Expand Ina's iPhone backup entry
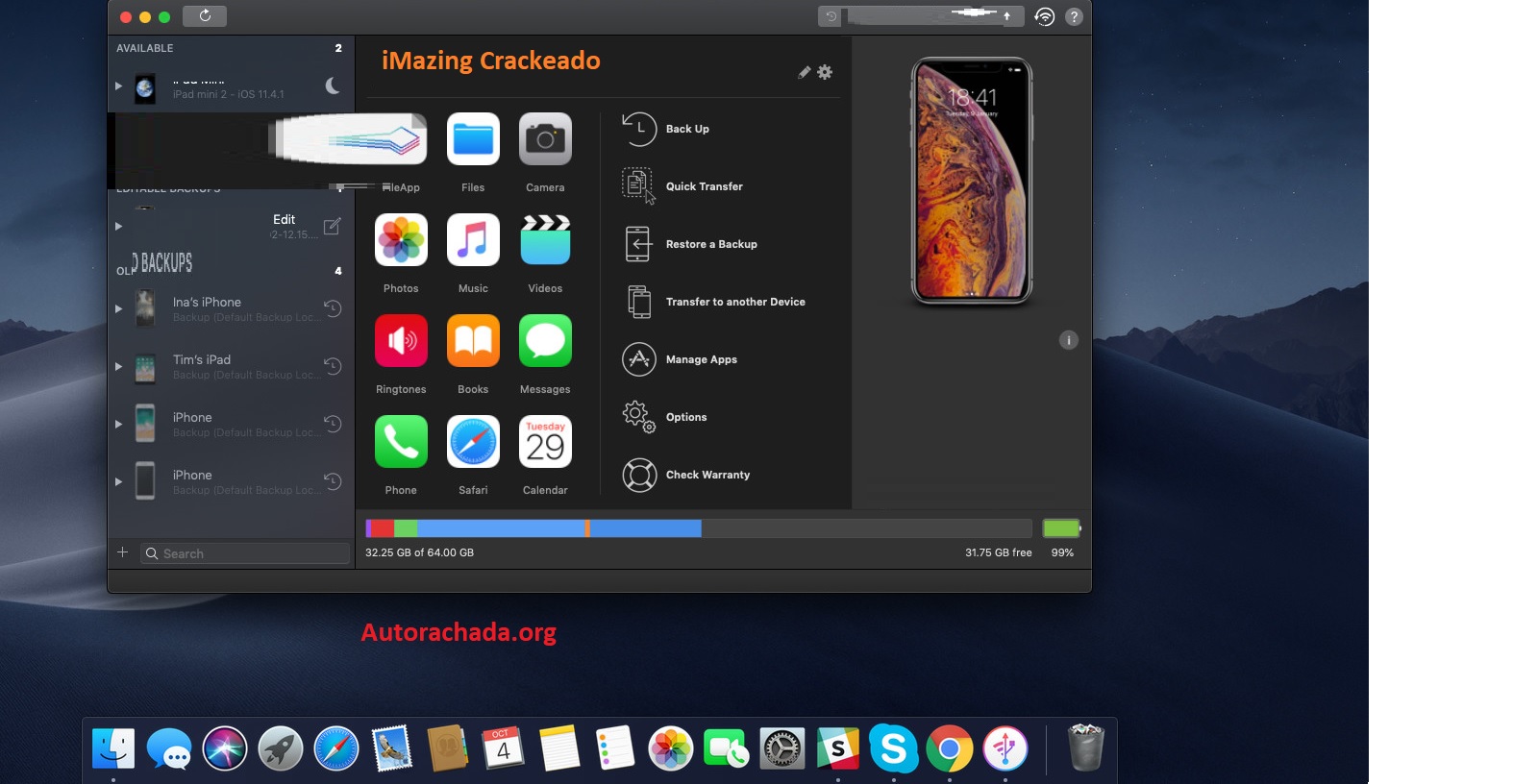 click(118, 308)
